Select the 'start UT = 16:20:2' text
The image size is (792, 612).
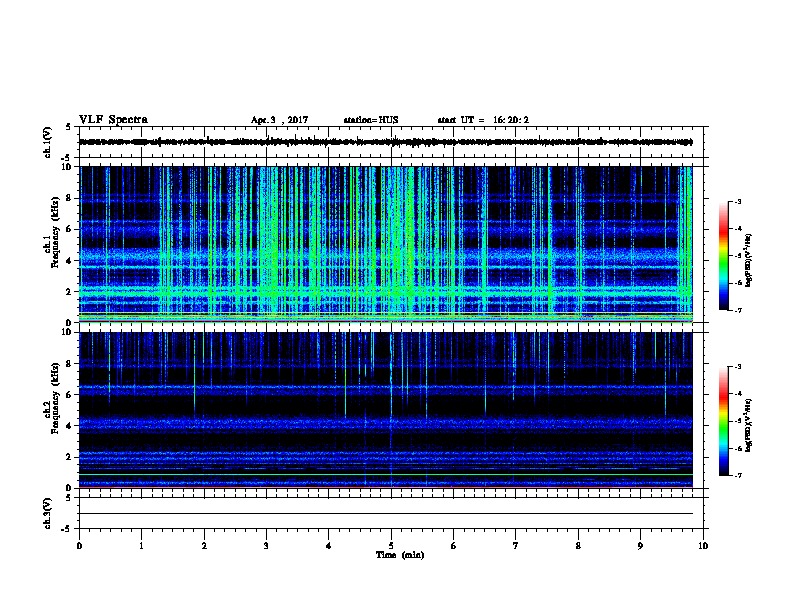tap(483, 120)
